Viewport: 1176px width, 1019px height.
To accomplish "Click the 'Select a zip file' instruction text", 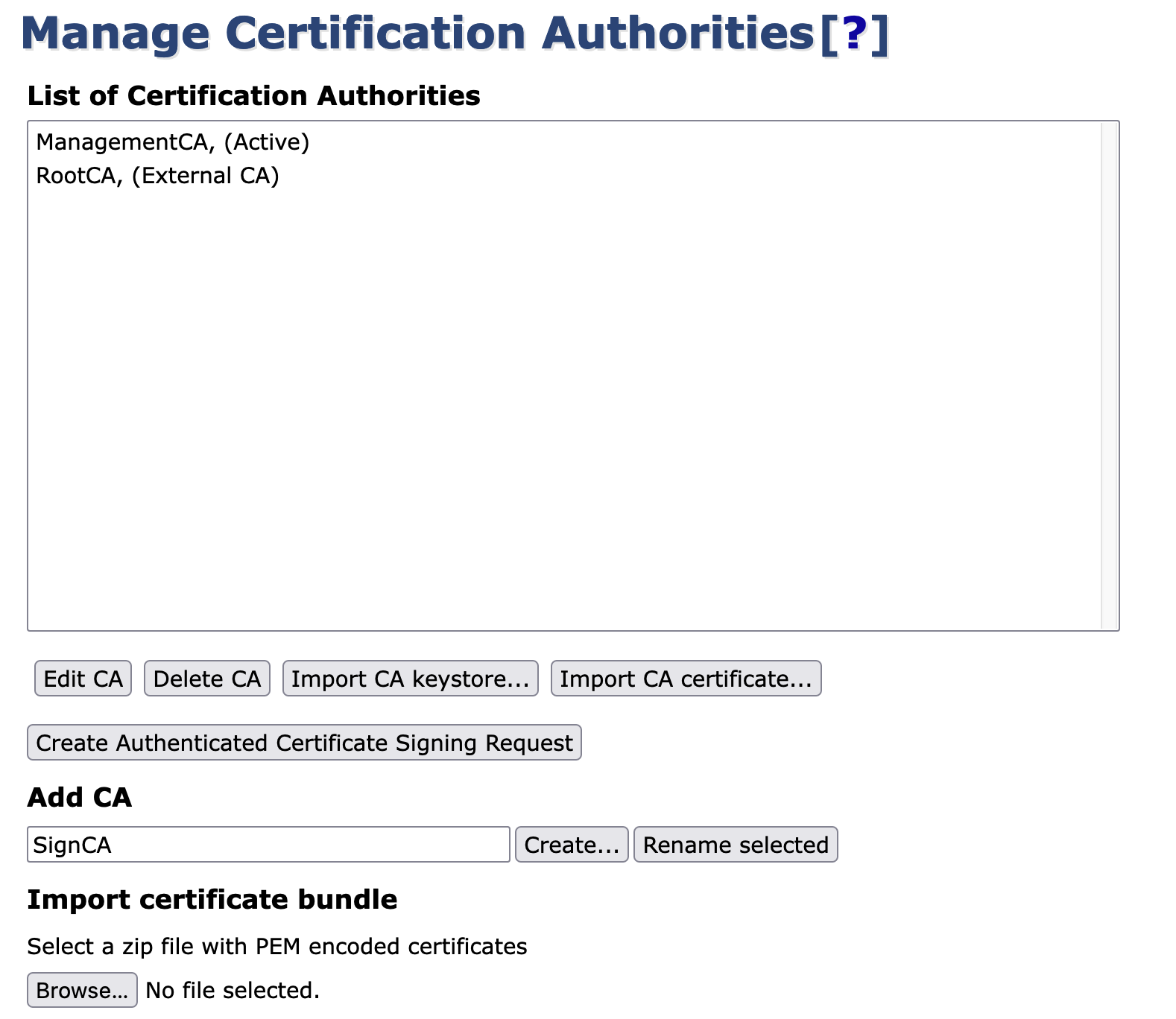I will pos(276,947).
